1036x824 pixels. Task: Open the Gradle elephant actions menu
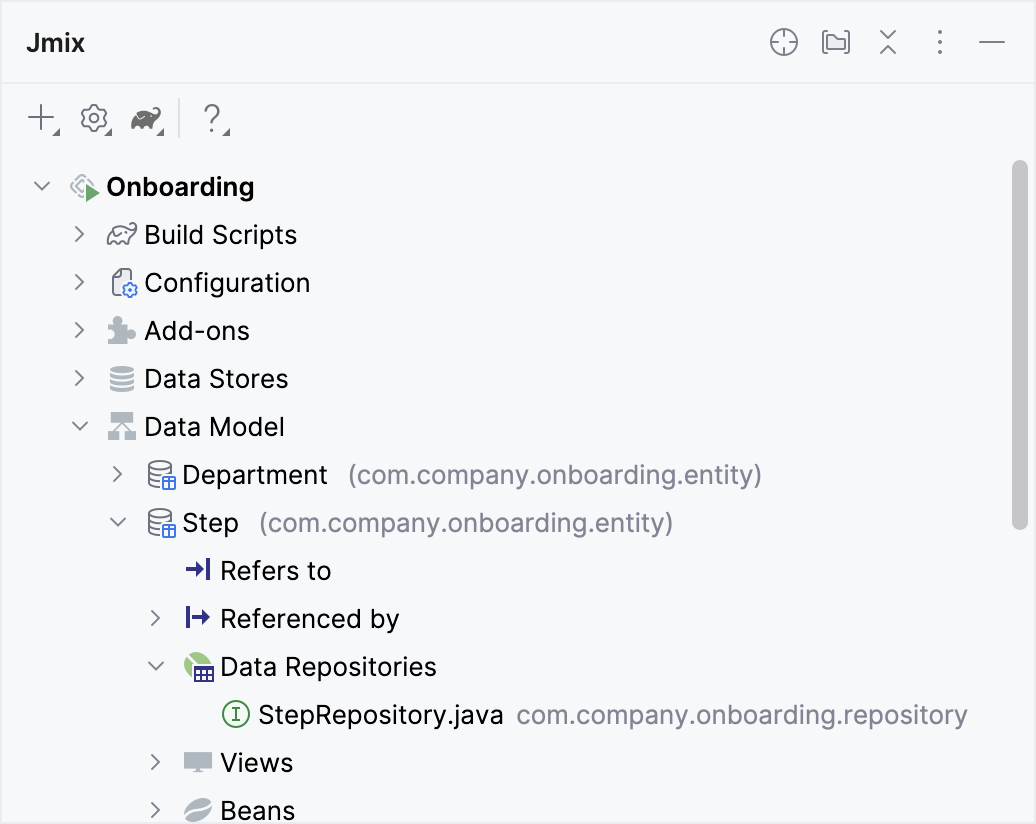click(x=145, y=118)
